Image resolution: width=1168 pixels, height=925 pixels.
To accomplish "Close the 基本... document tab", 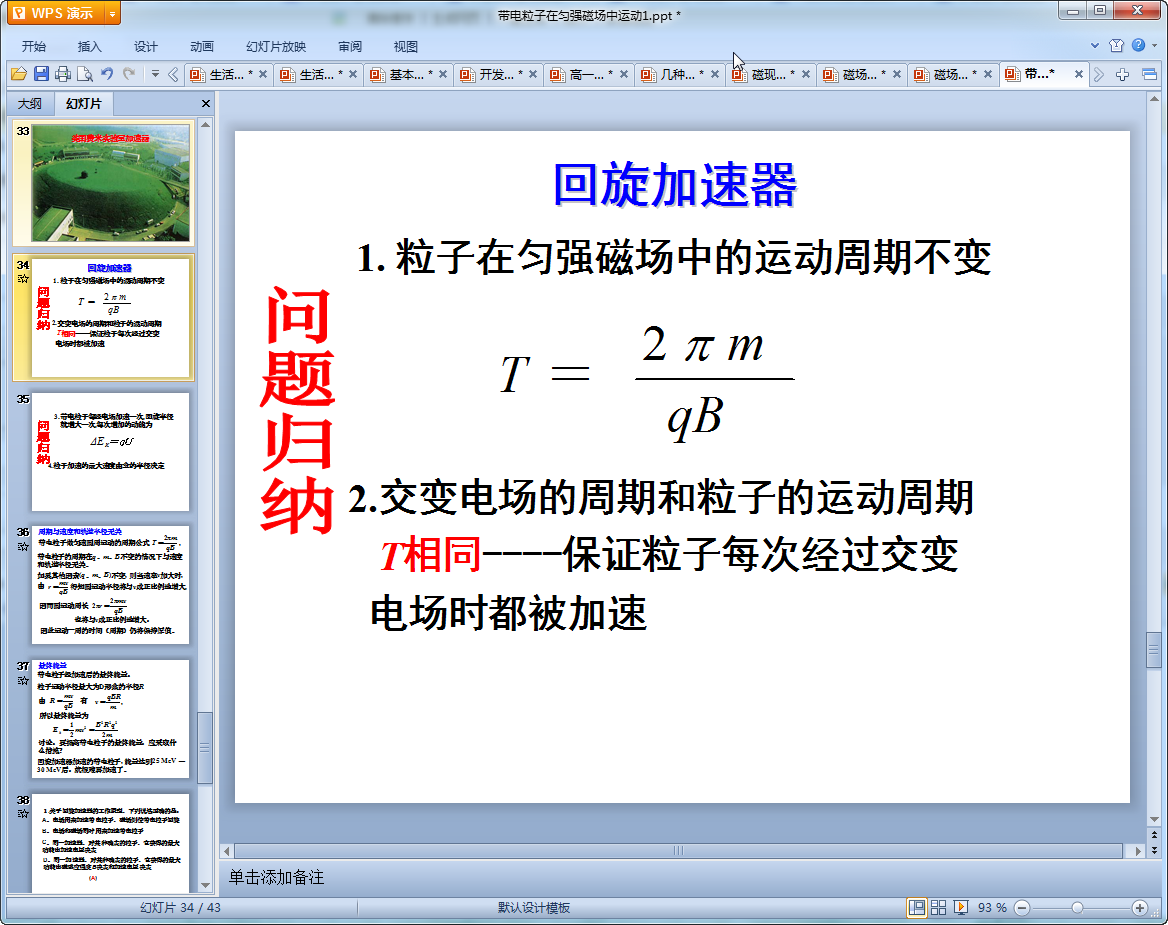I will tap(442, 74).
